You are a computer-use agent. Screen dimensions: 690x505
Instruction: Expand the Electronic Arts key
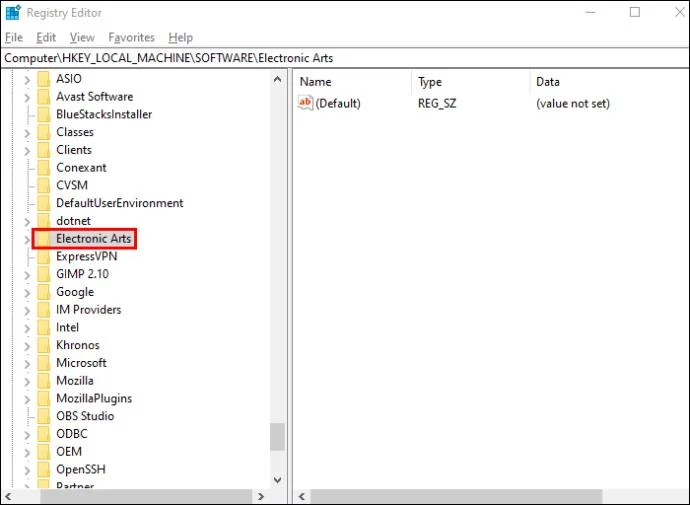tap(27, 239)
